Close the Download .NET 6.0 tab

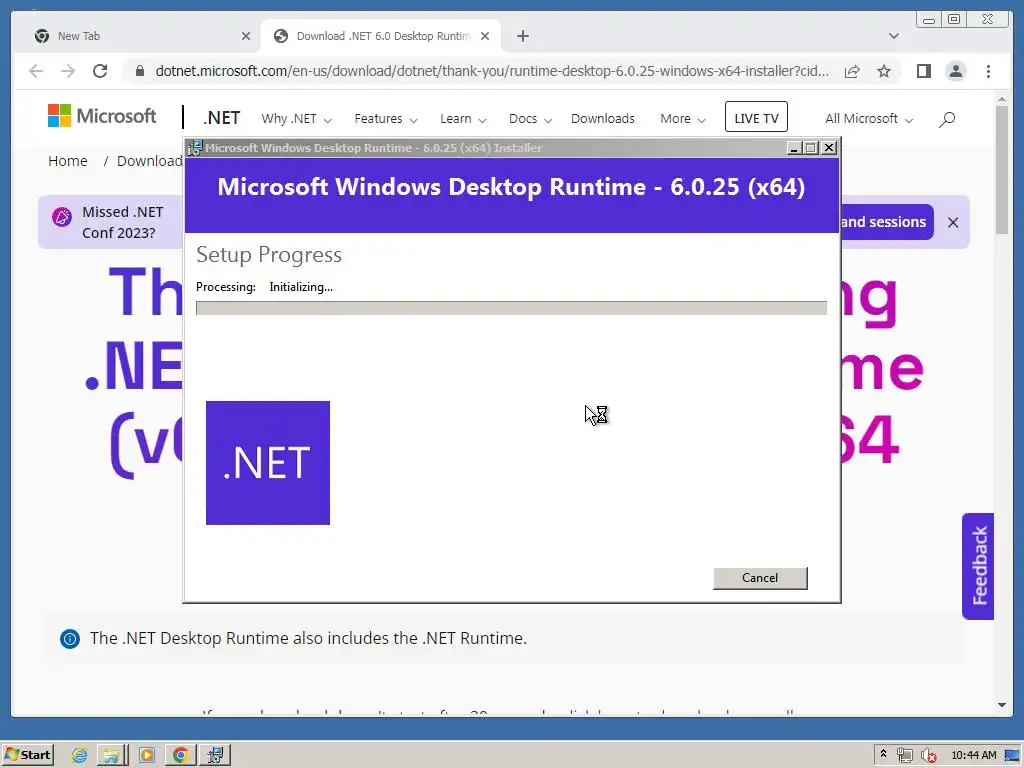pos(485,36)
